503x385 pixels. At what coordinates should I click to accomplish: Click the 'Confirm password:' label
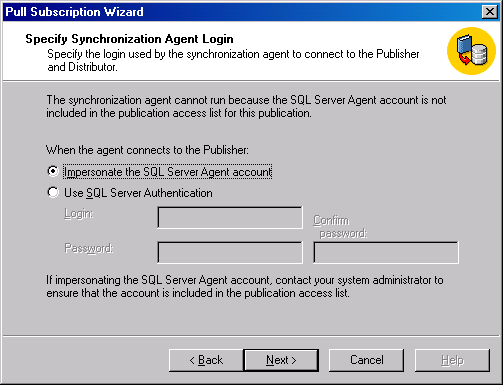pos(340,227)
